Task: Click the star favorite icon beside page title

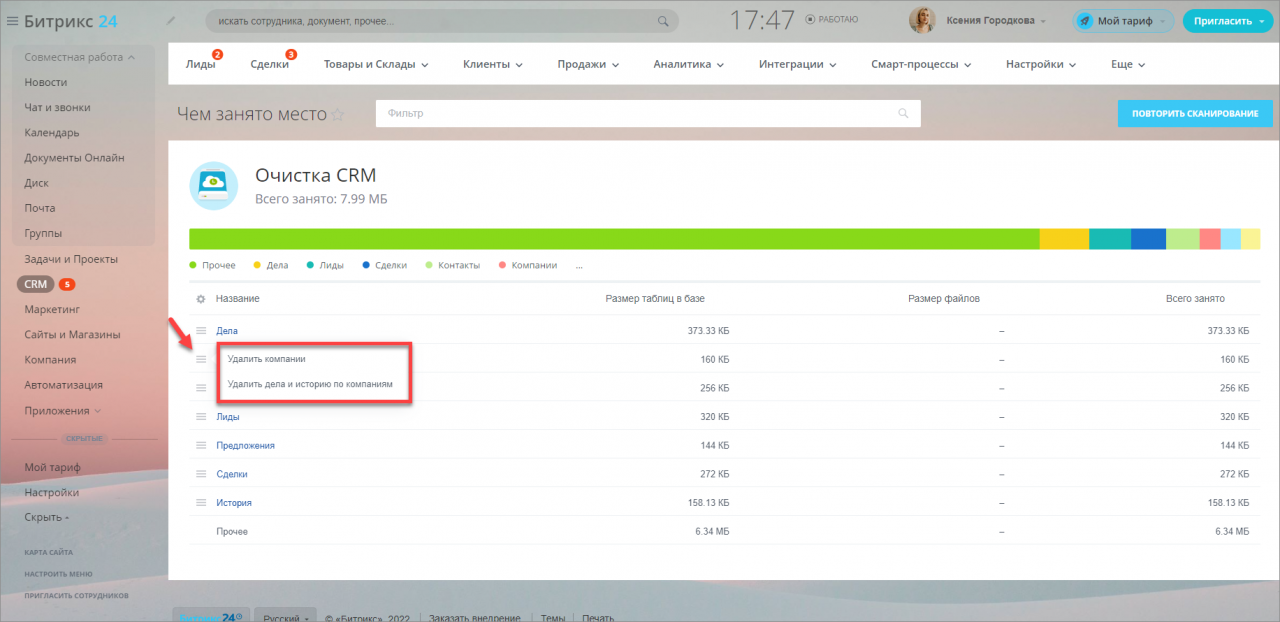Action: [x=338, y=114]
